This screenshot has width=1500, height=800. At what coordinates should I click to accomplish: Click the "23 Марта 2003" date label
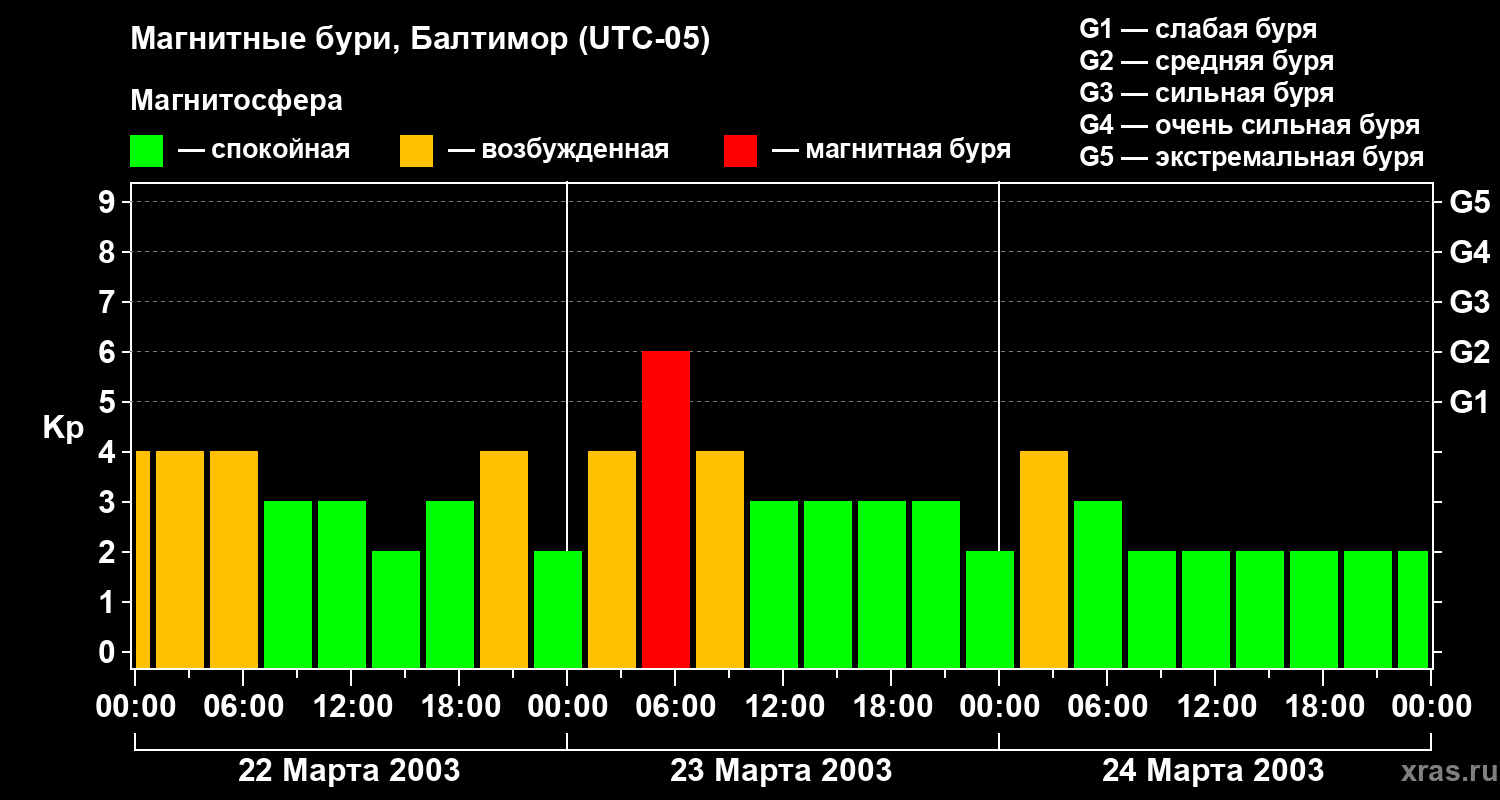coord(781,771)
